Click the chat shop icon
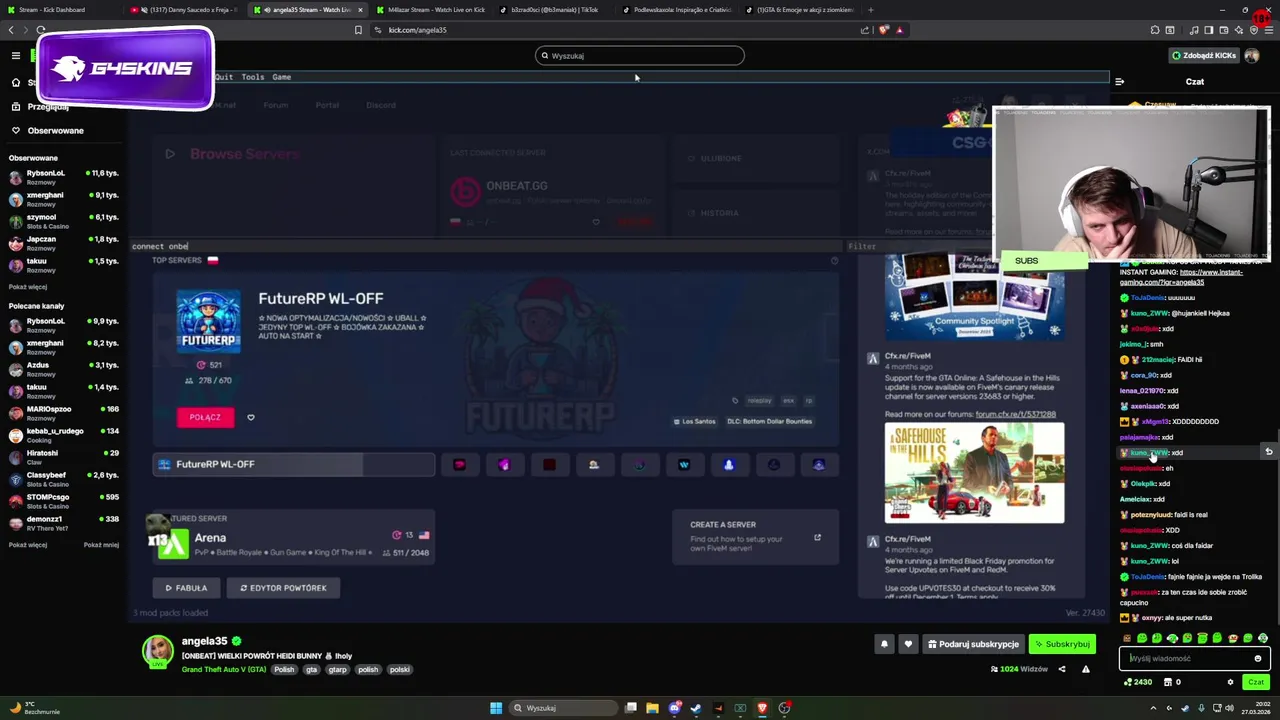 [1168, 682]
